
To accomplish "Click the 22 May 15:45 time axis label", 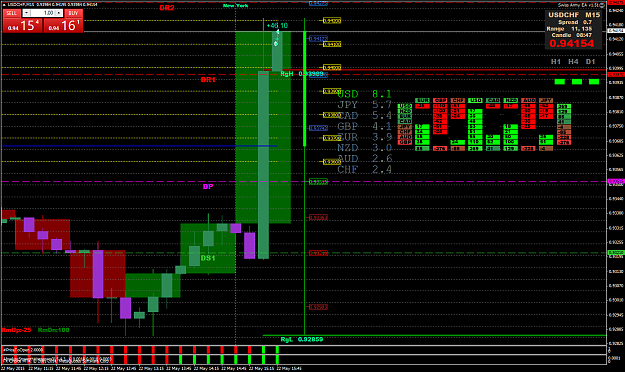I will point(289,368).
